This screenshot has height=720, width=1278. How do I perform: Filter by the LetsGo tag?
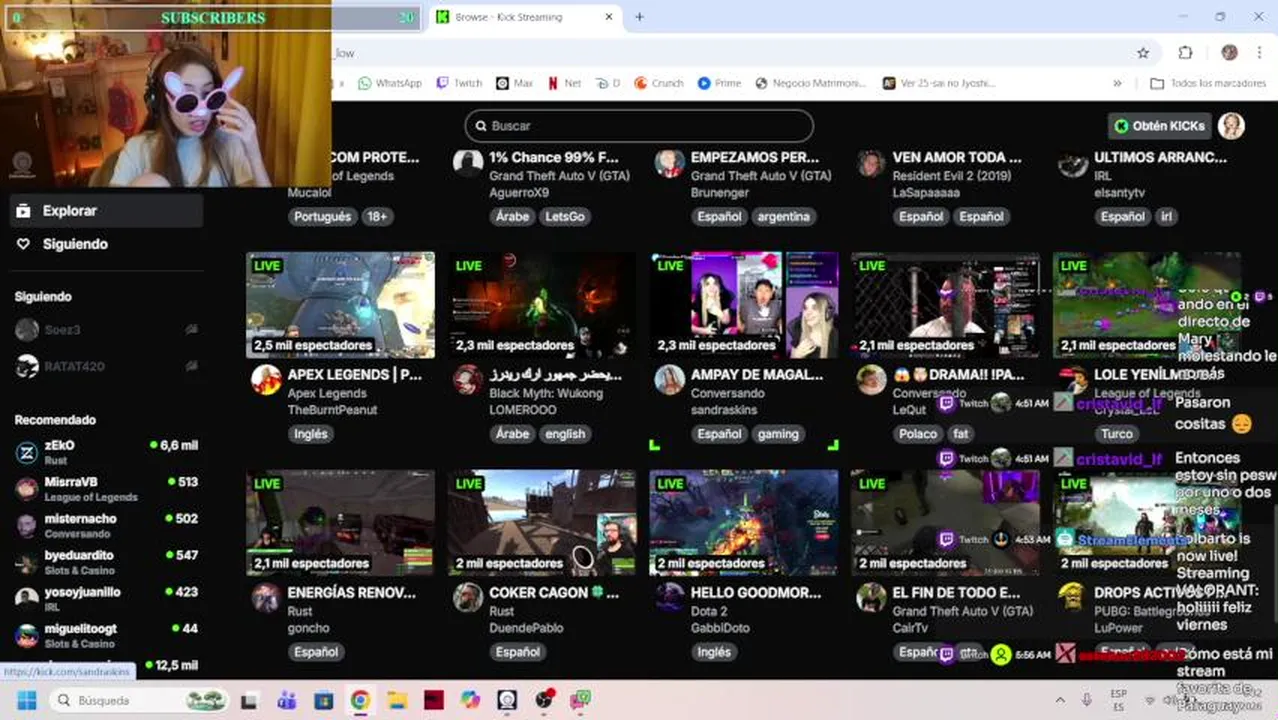[566, 216]
